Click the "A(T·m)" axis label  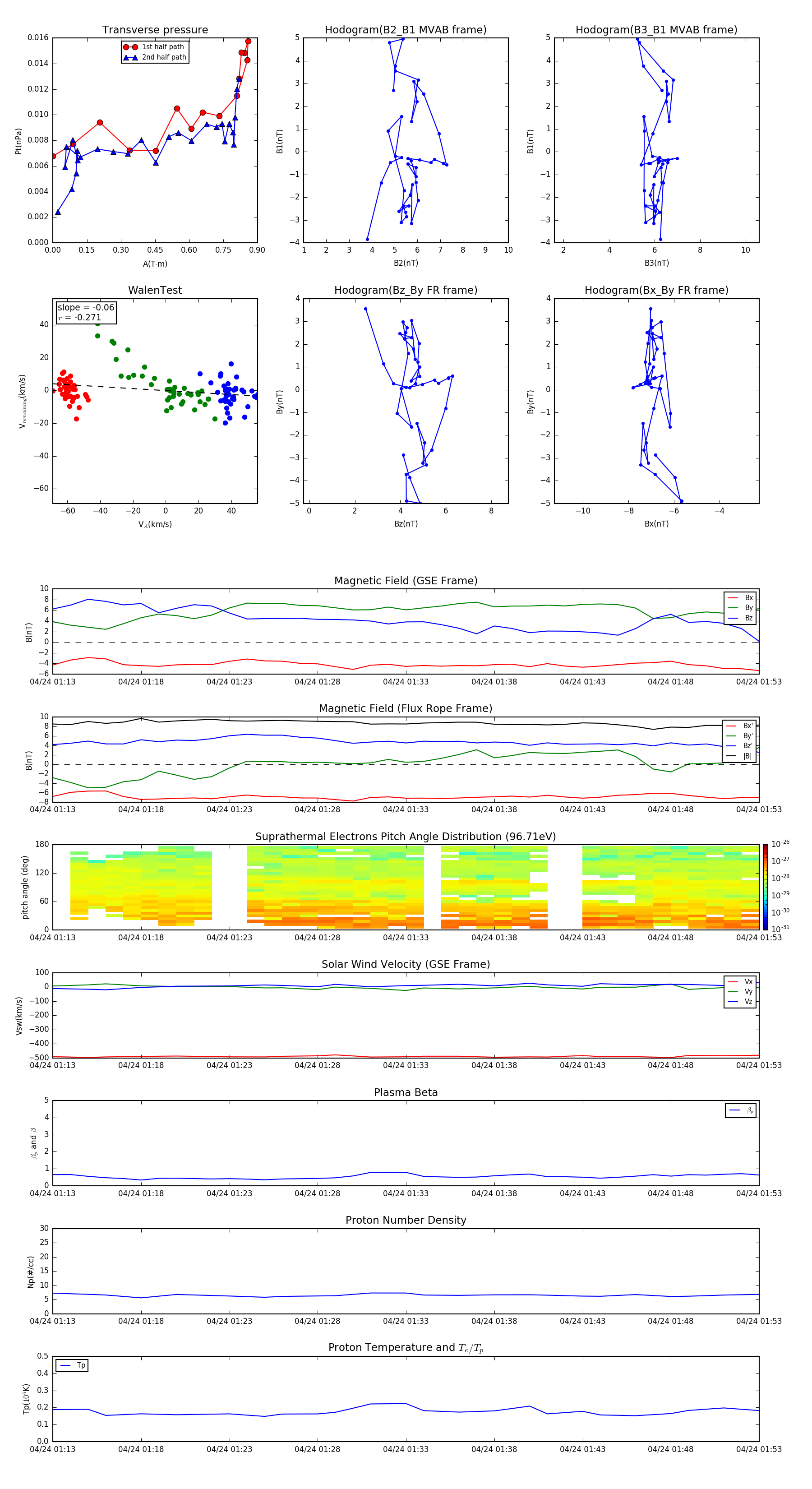155,264
